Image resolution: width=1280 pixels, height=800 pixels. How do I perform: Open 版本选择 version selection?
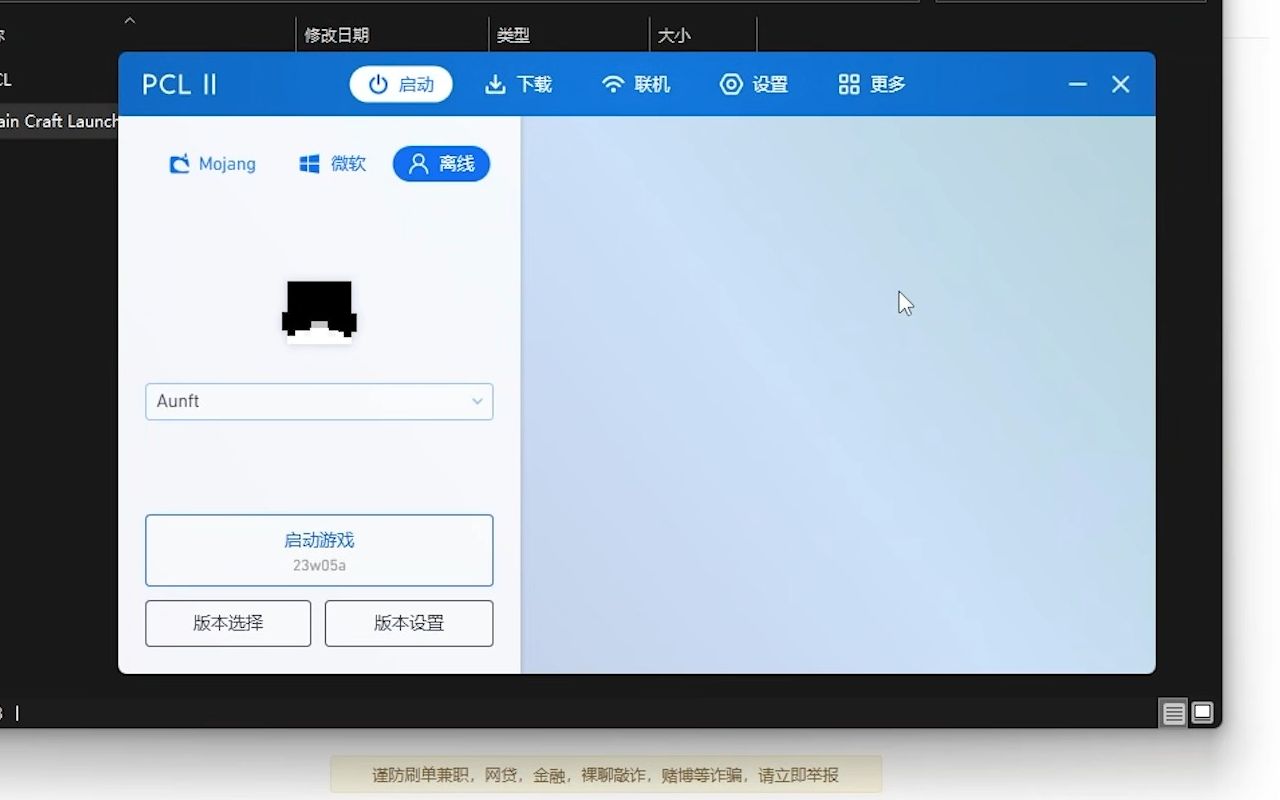(228, 623)
